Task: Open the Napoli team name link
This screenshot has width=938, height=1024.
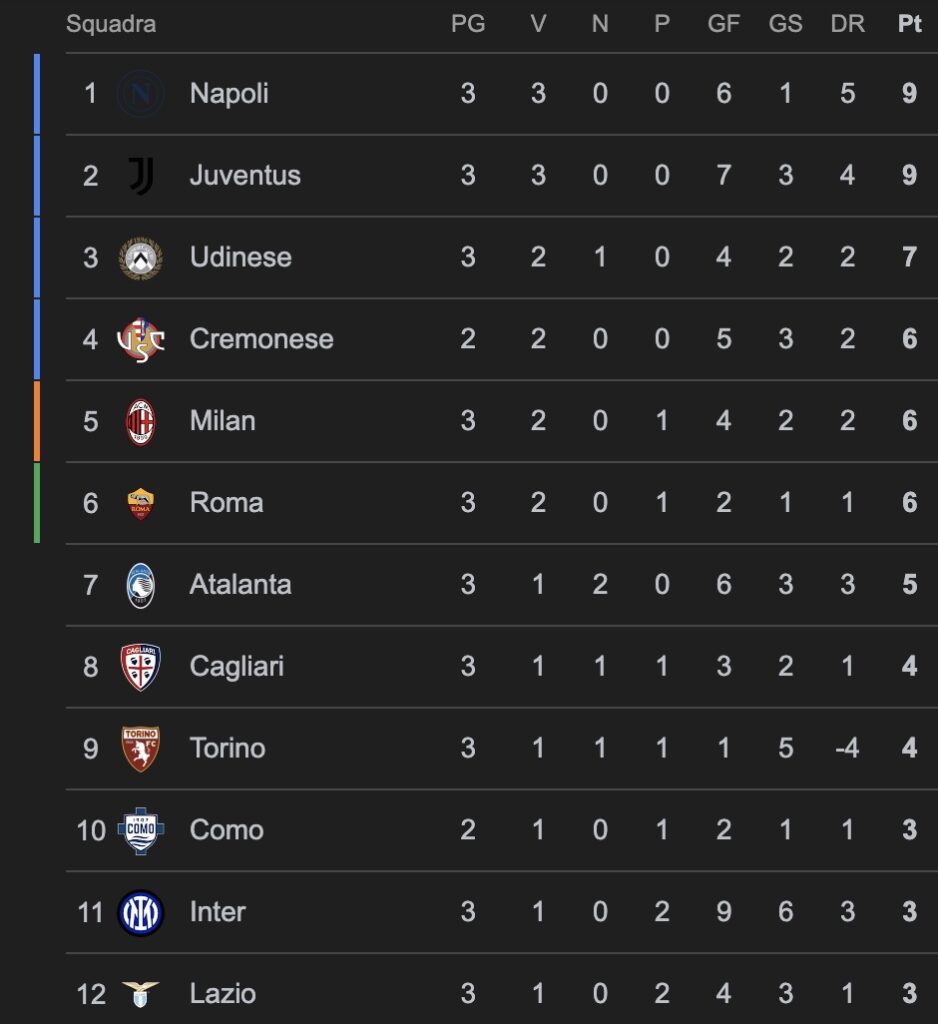Action: tap(229, 94)
